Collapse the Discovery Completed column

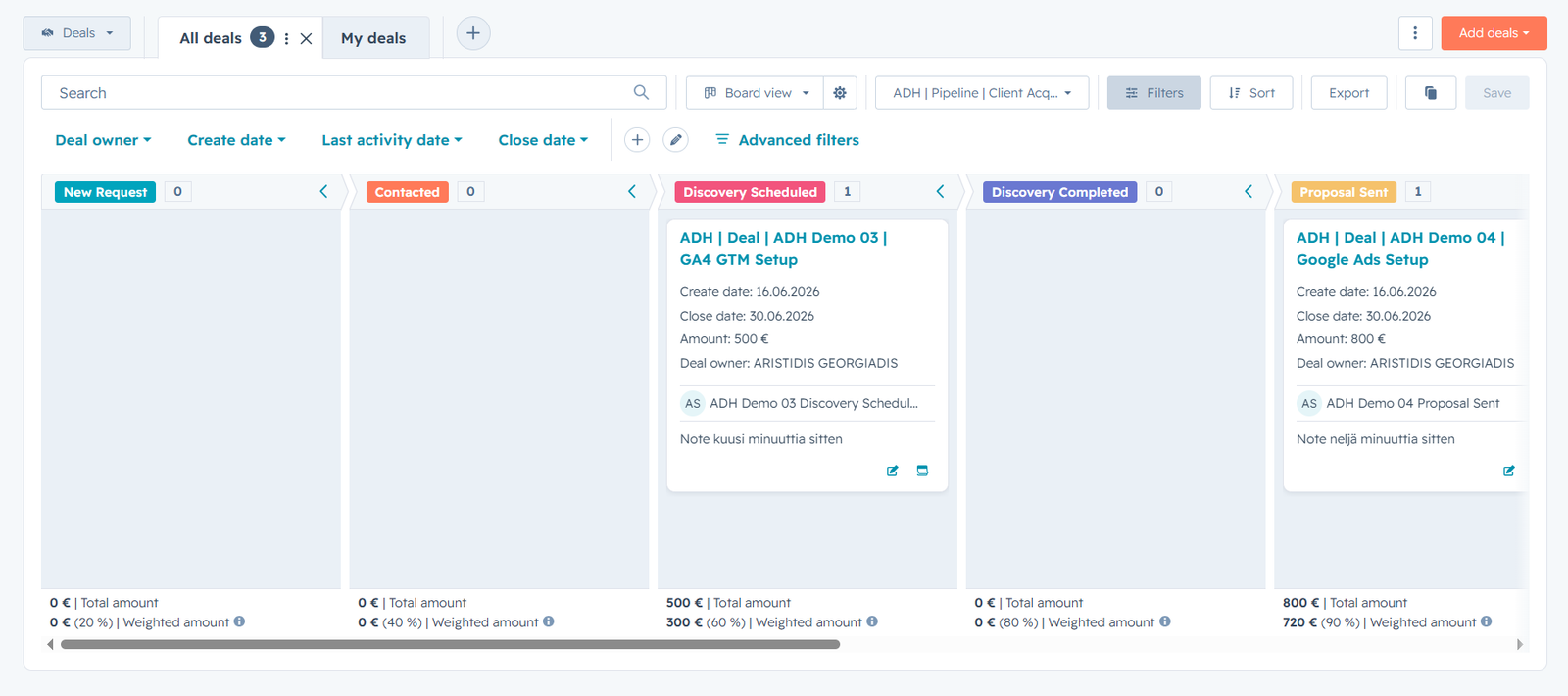coord(1249,192)
